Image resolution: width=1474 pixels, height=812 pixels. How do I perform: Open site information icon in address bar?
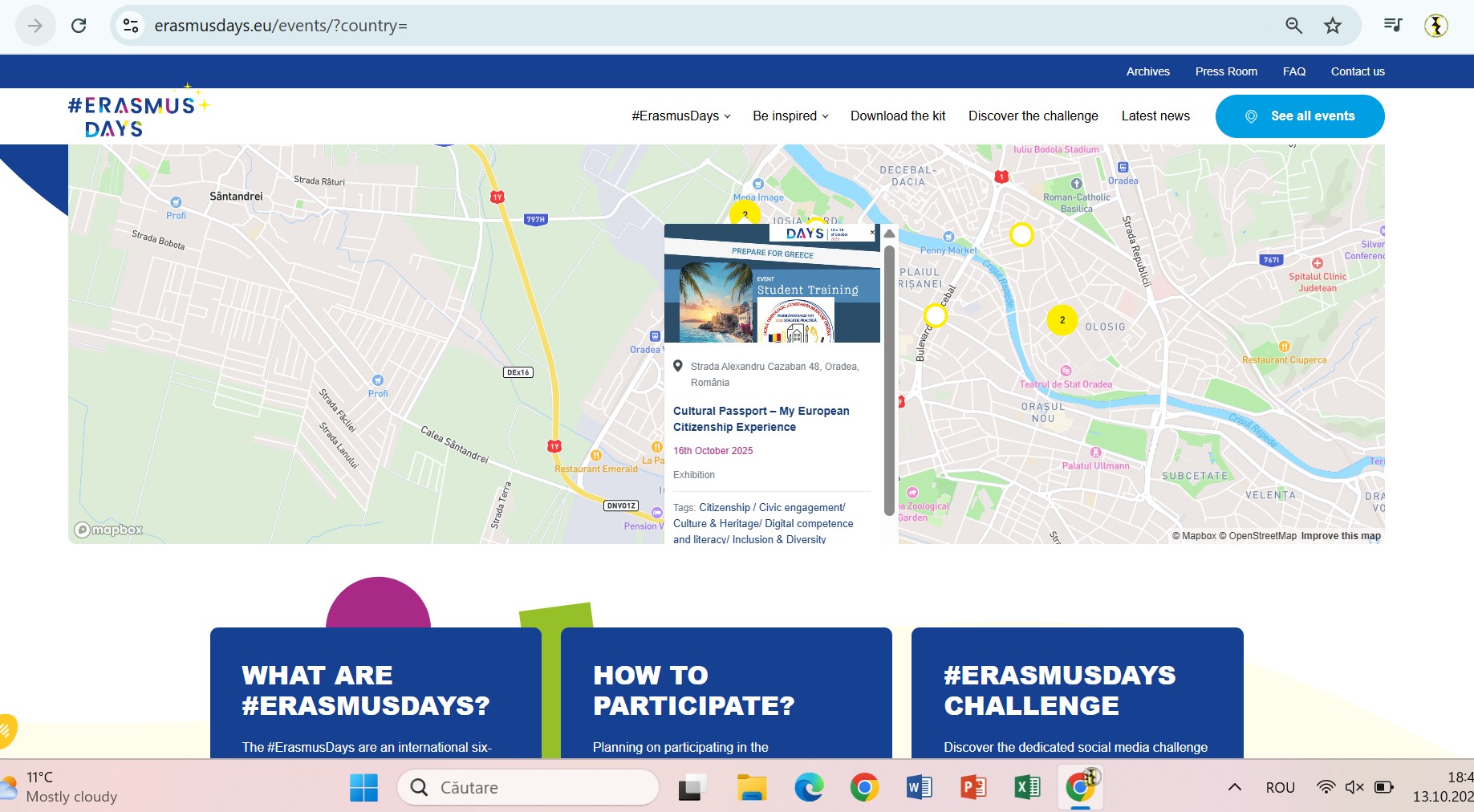pos(131,26)
